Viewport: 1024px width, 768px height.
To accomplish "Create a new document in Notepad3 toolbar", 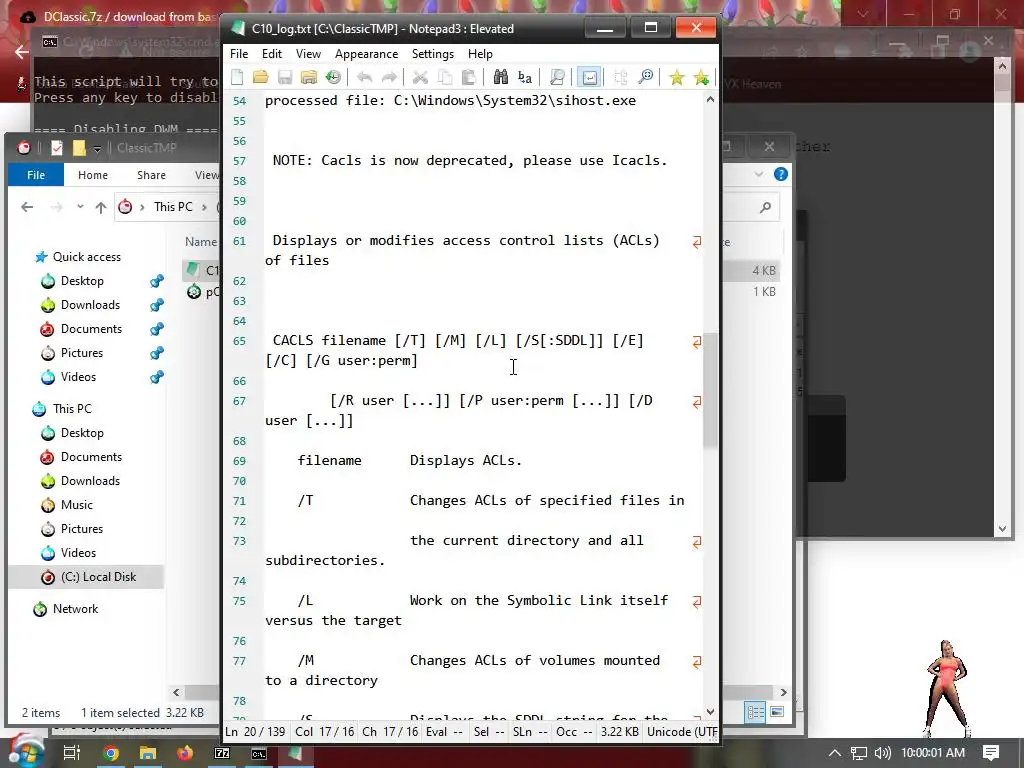I will (x=237, y=78).
